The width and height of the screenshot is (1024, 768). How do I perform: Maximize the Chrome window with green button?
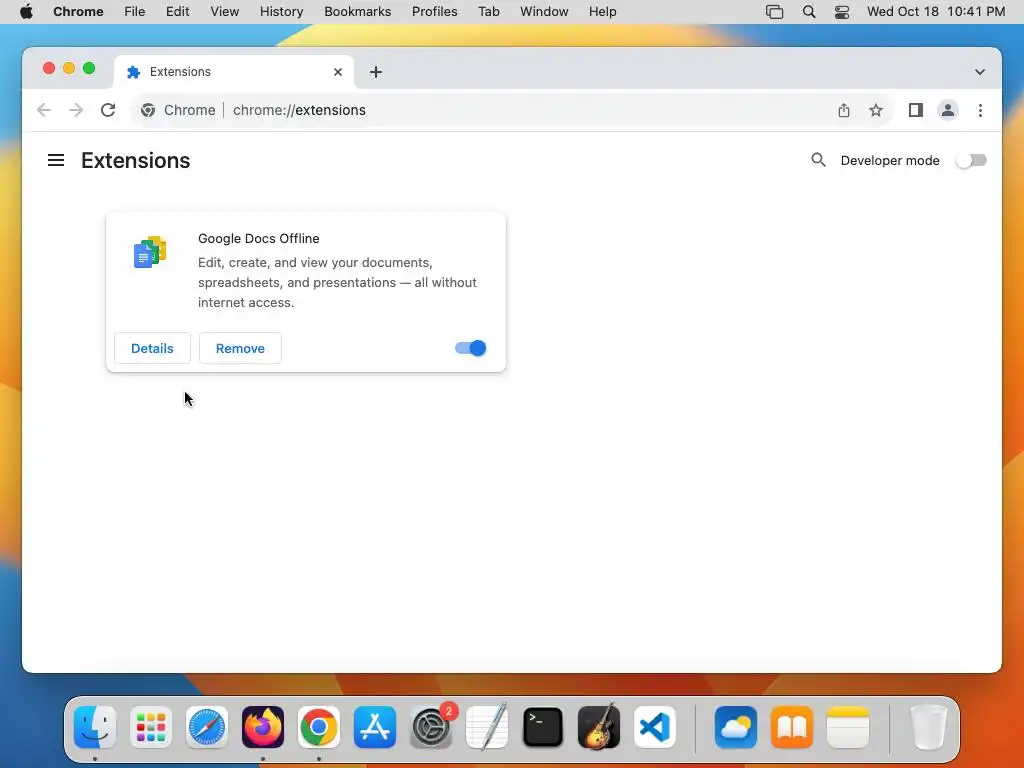tap(89, 68)
